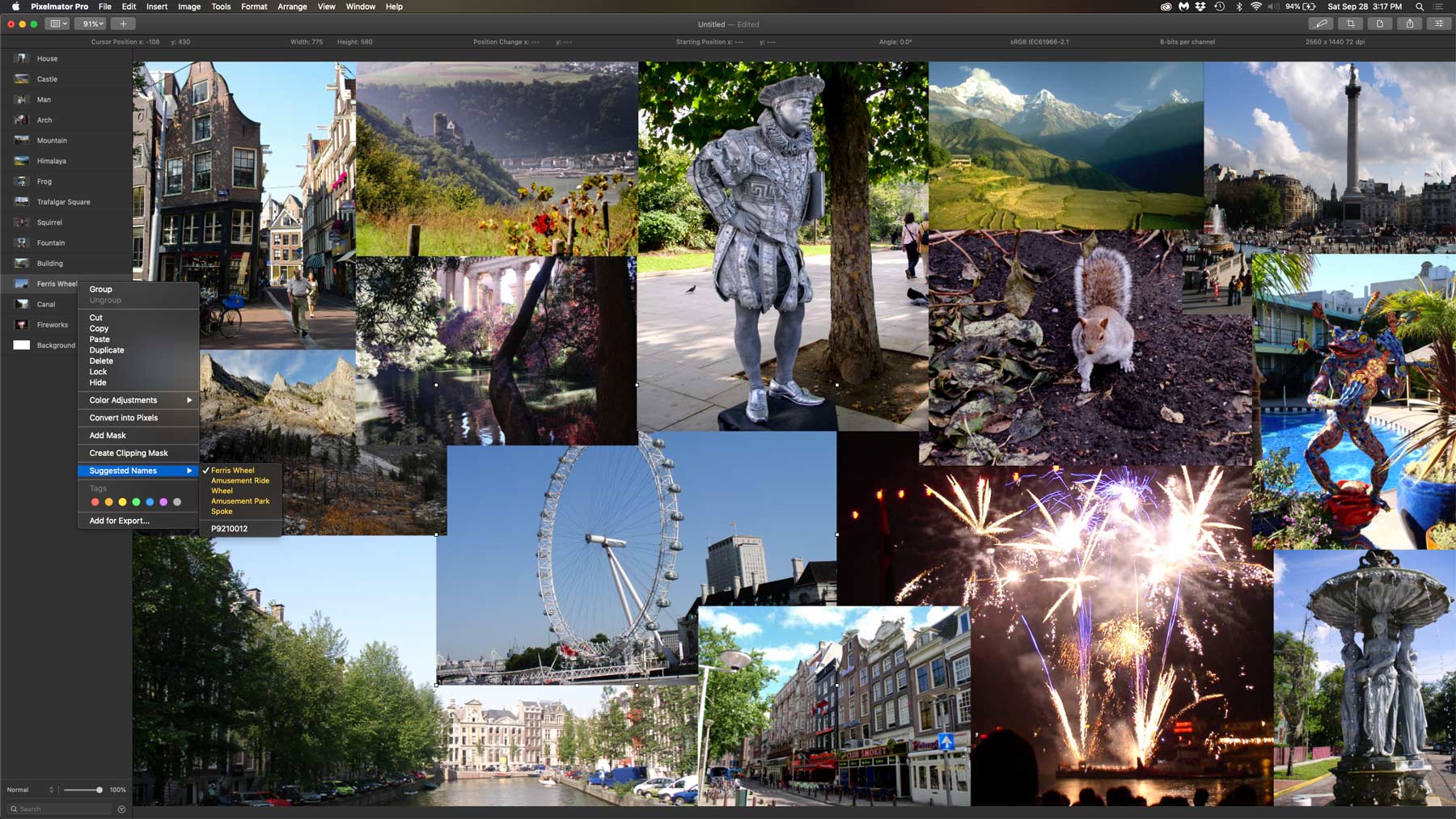Select the Crop tool in toolbar

tap(1350, 23)
